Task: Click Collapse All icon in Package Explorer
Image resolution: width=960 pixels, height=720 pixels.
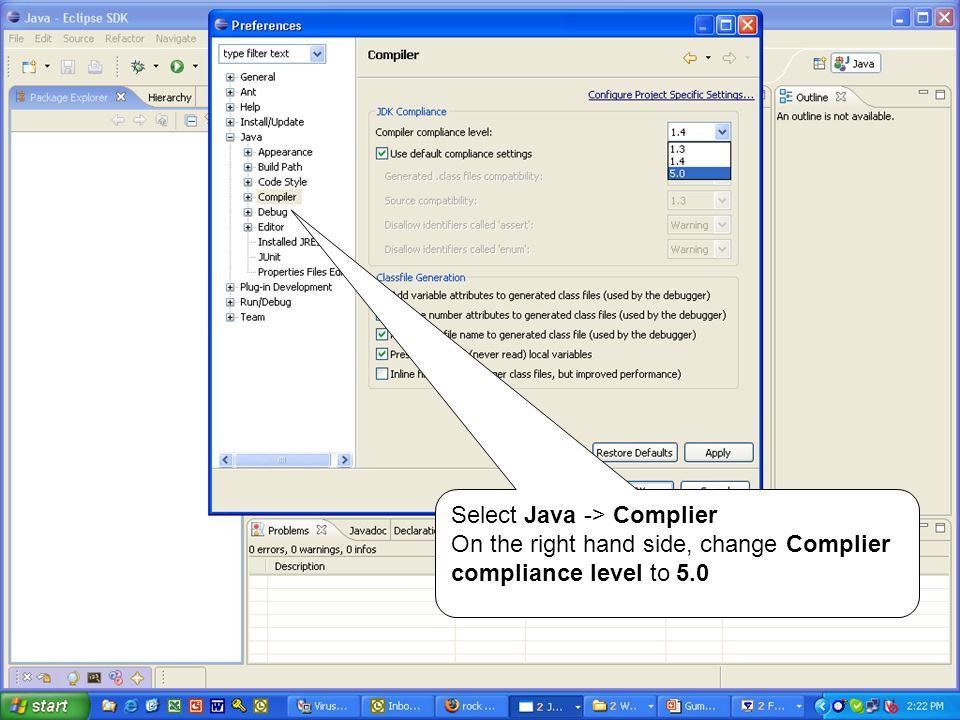Action: (191, 120)
